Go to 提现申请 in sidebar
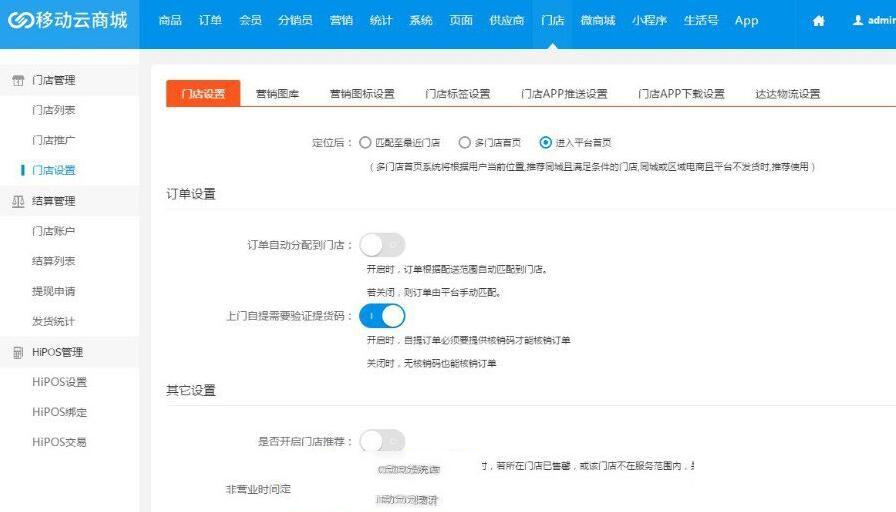Image resolution: width=896 pixels, height=512 pixels. (53, 291)
